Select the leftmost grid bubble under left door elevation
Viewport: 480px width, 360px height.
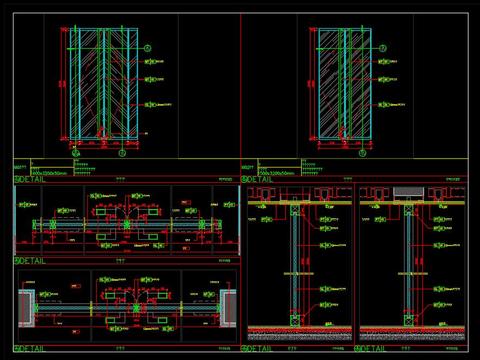76,153
